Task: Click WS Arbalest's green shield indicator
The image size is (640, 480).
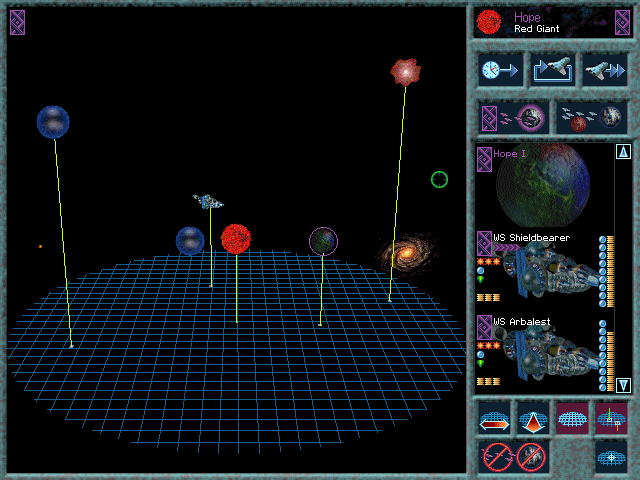Action: pyautogui.click(x=480, y=363)
